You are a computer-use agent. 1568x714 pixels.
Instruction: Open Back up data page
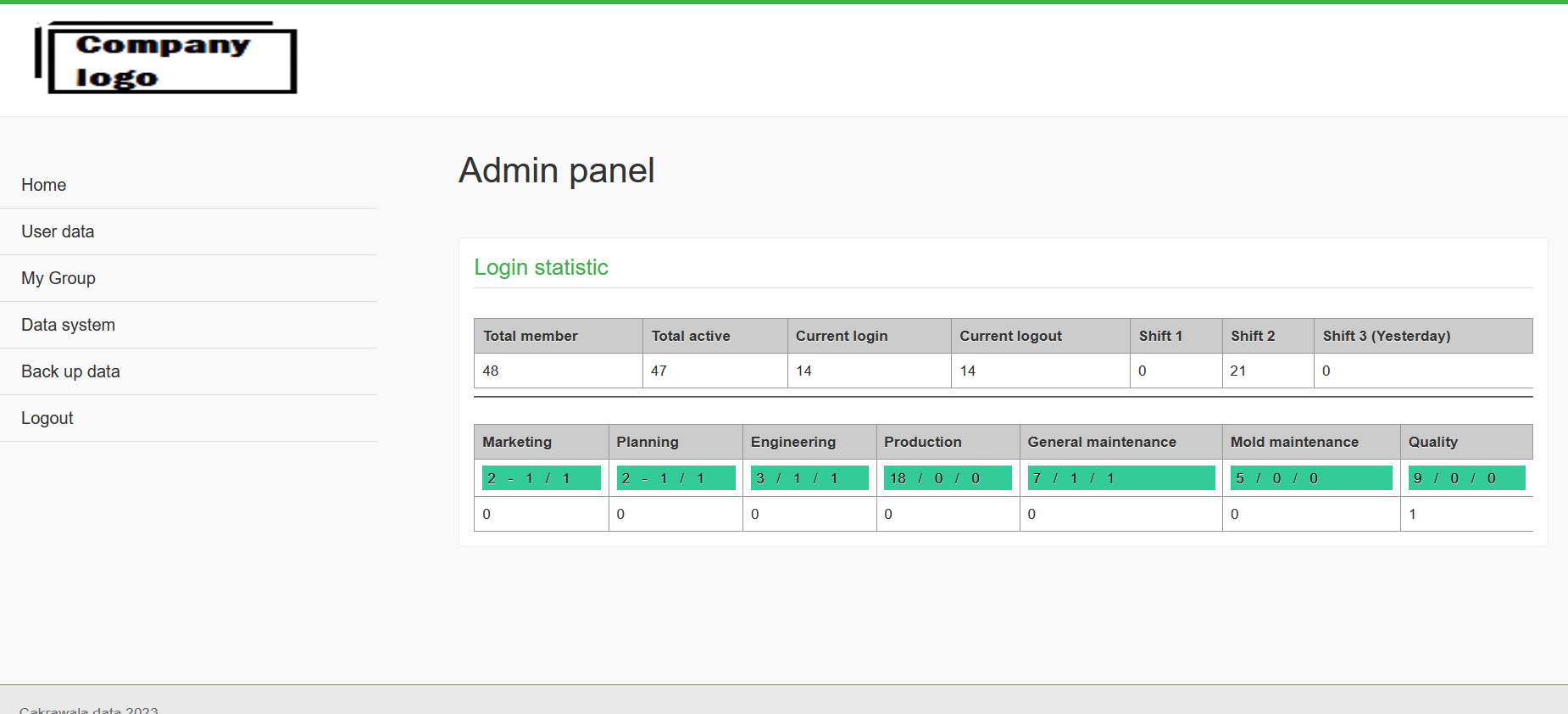(x=70, y=371)
